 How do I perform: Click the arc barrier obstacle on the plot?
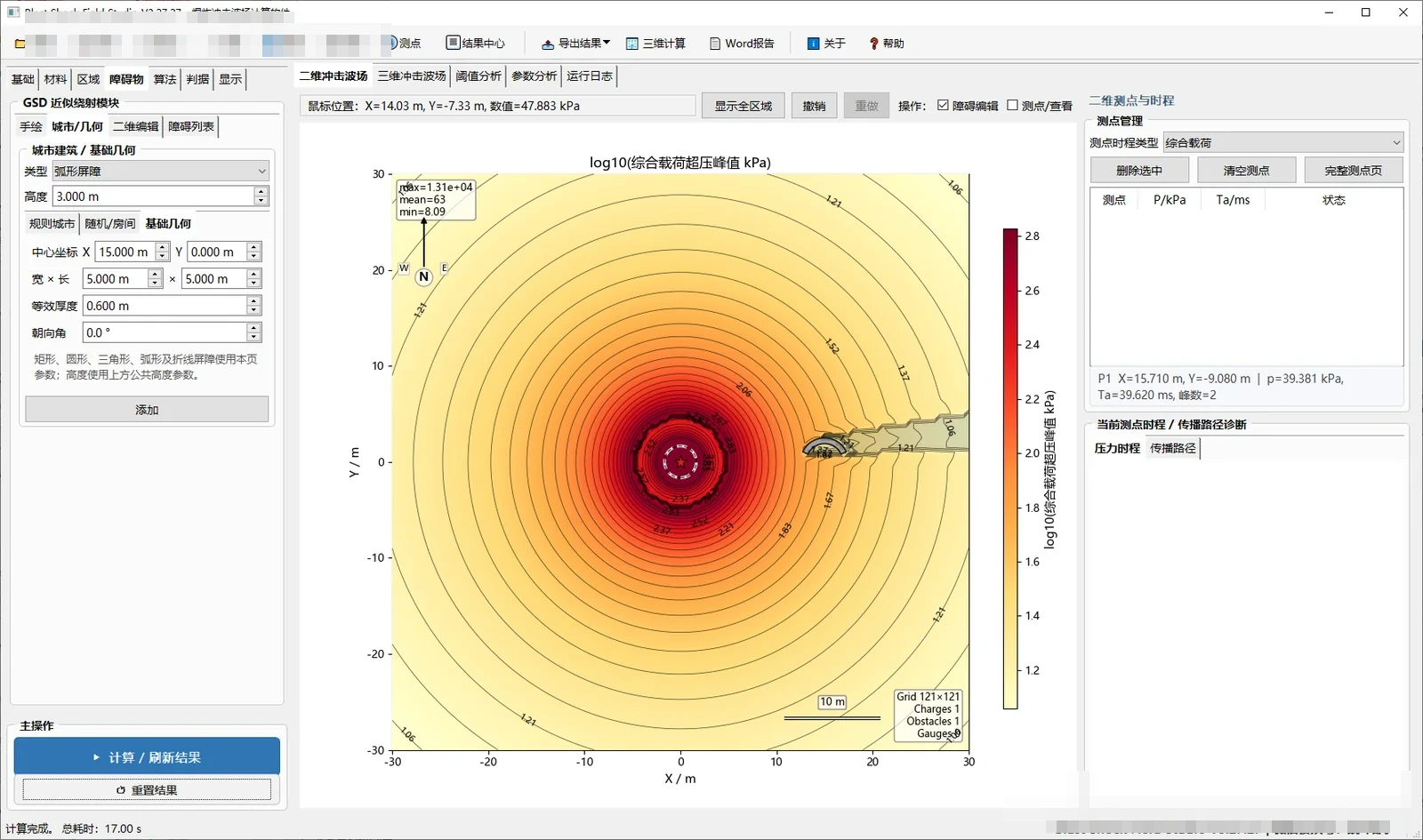[825, 446]
